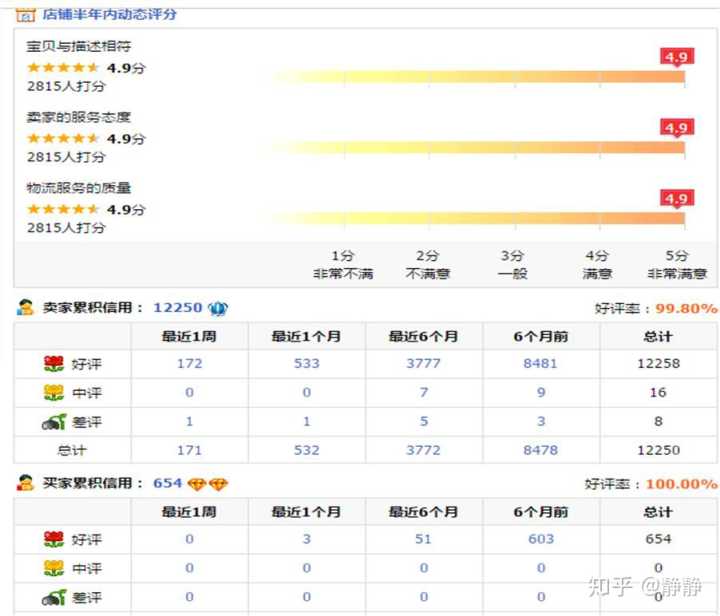Click the 5分 非常满意 scale label
Screen dimensions: 720x616
tap(677, 265)
